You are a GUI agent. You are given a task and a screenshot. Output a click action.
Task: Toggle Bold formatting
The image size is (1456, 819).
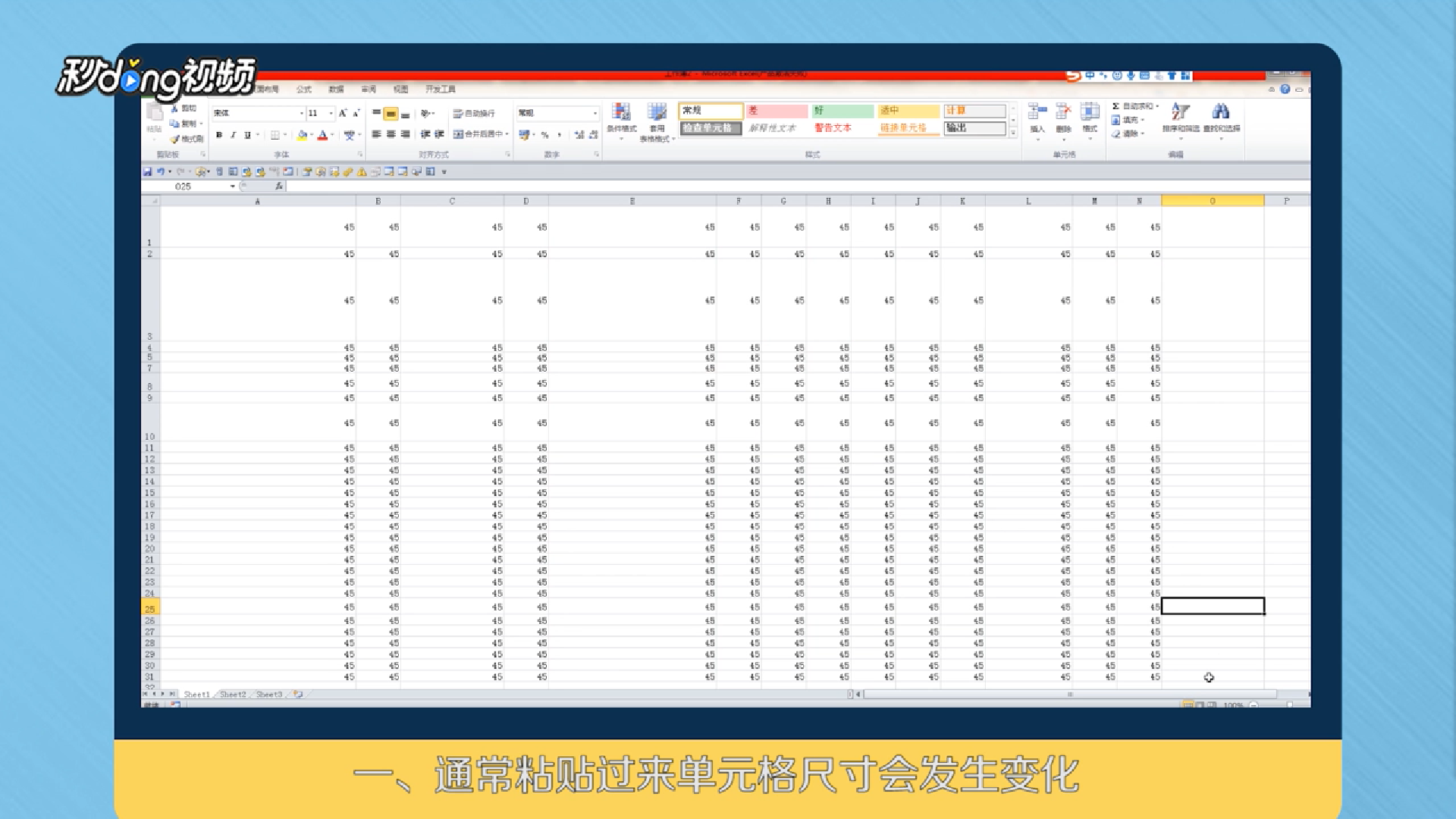(219, 135)
